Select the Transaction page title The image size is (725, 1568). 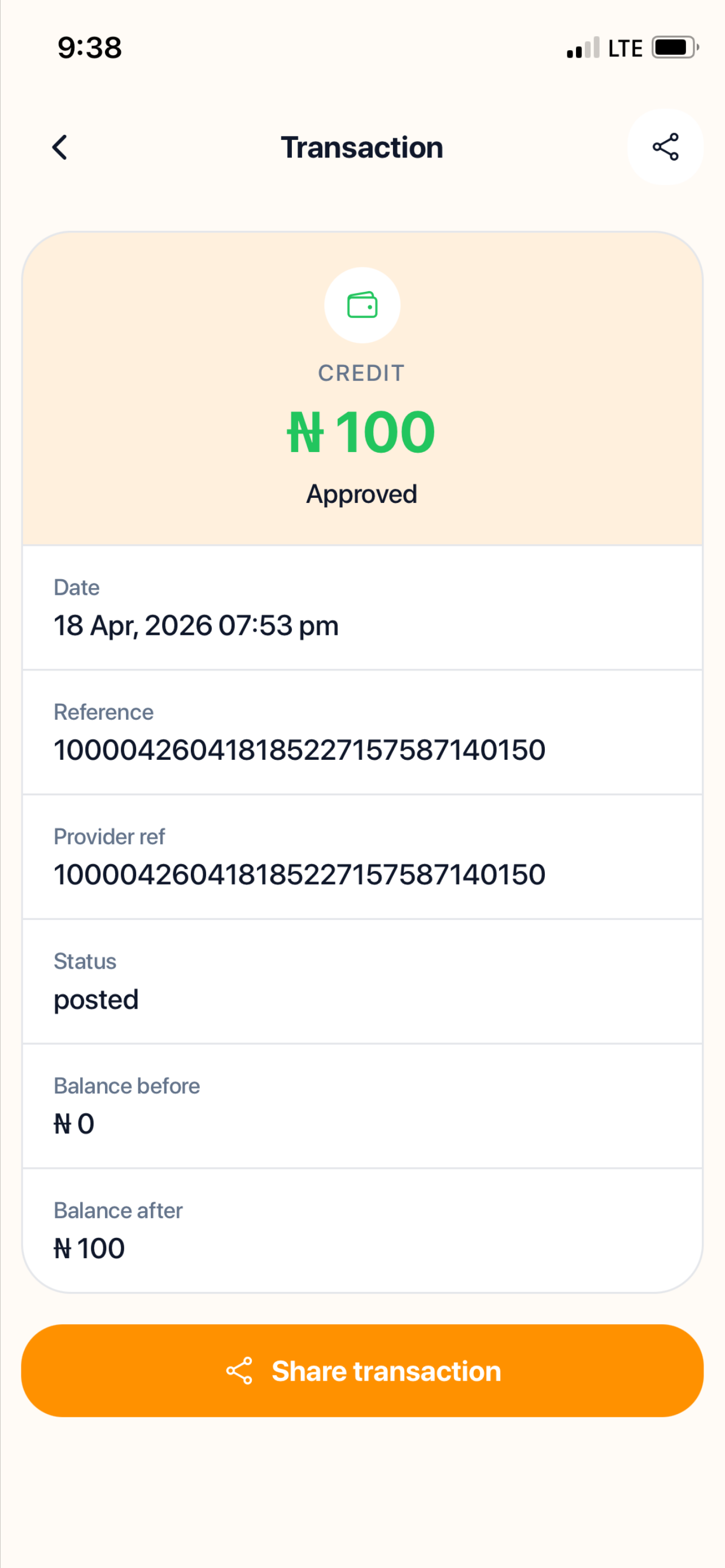pos(362,147)
